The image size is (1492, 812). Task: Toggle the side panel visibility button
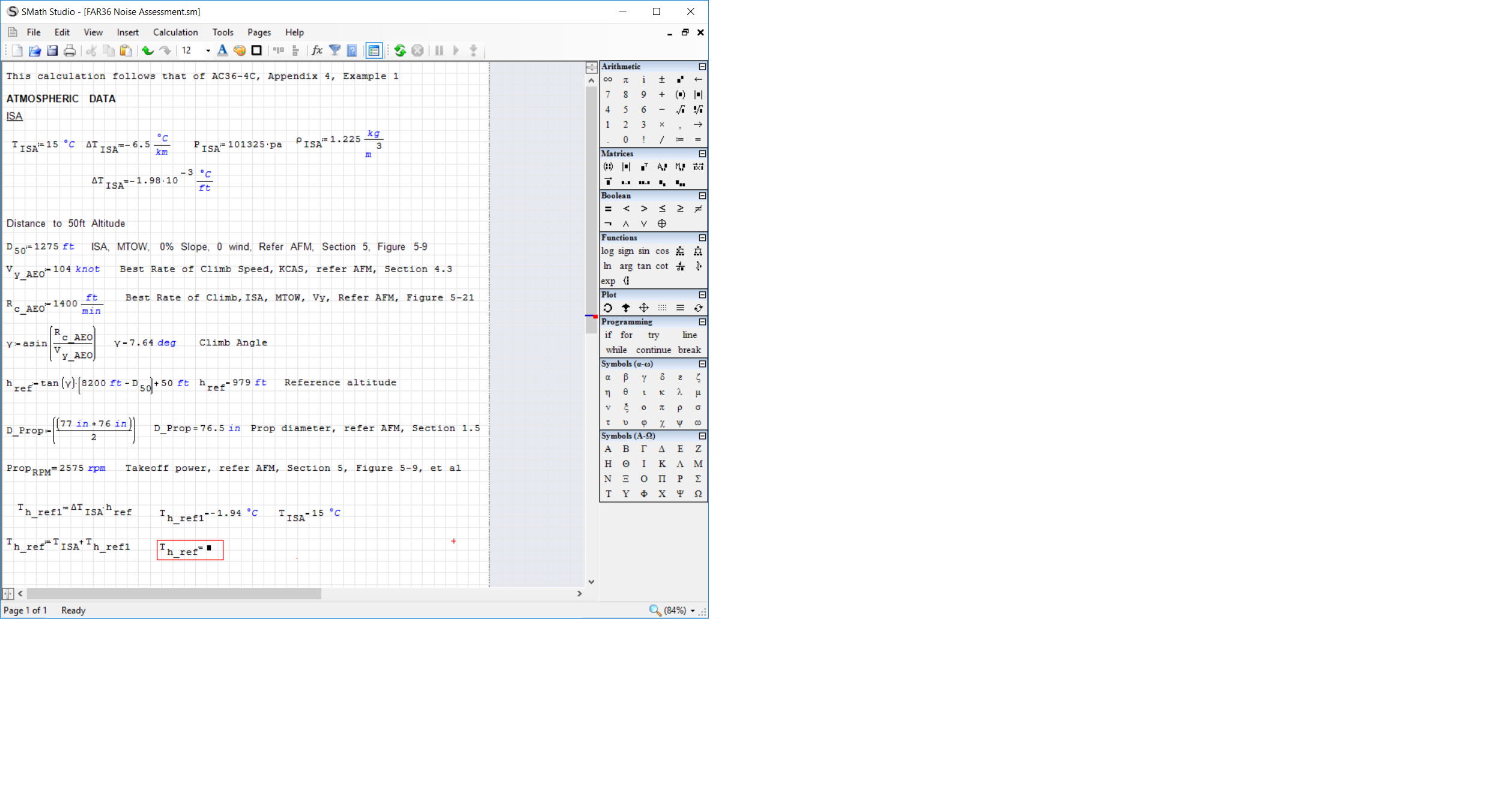click(374, 50)
